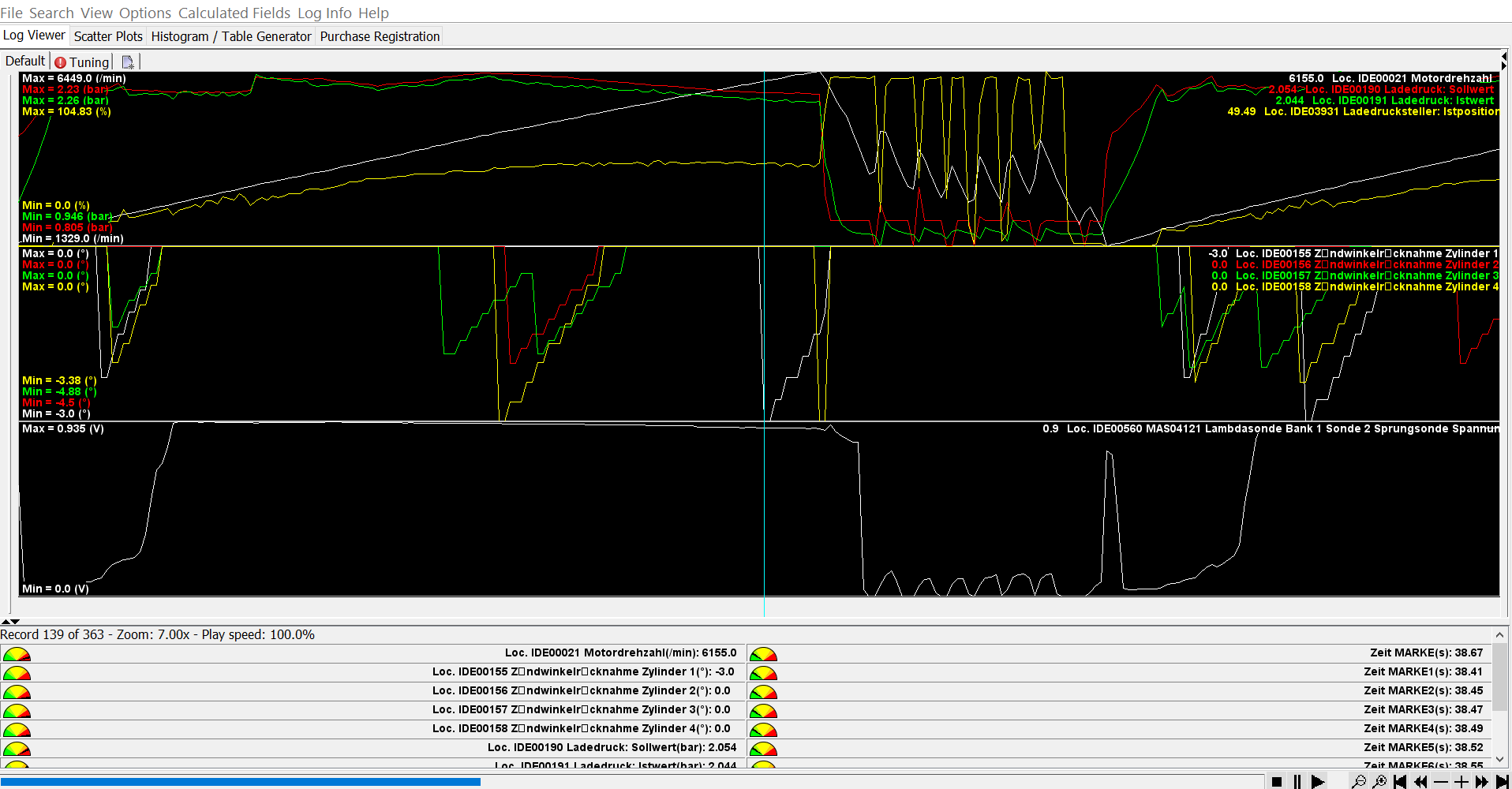Pause the log playback
The image size is (1512, 789).
click(1297, 782)
